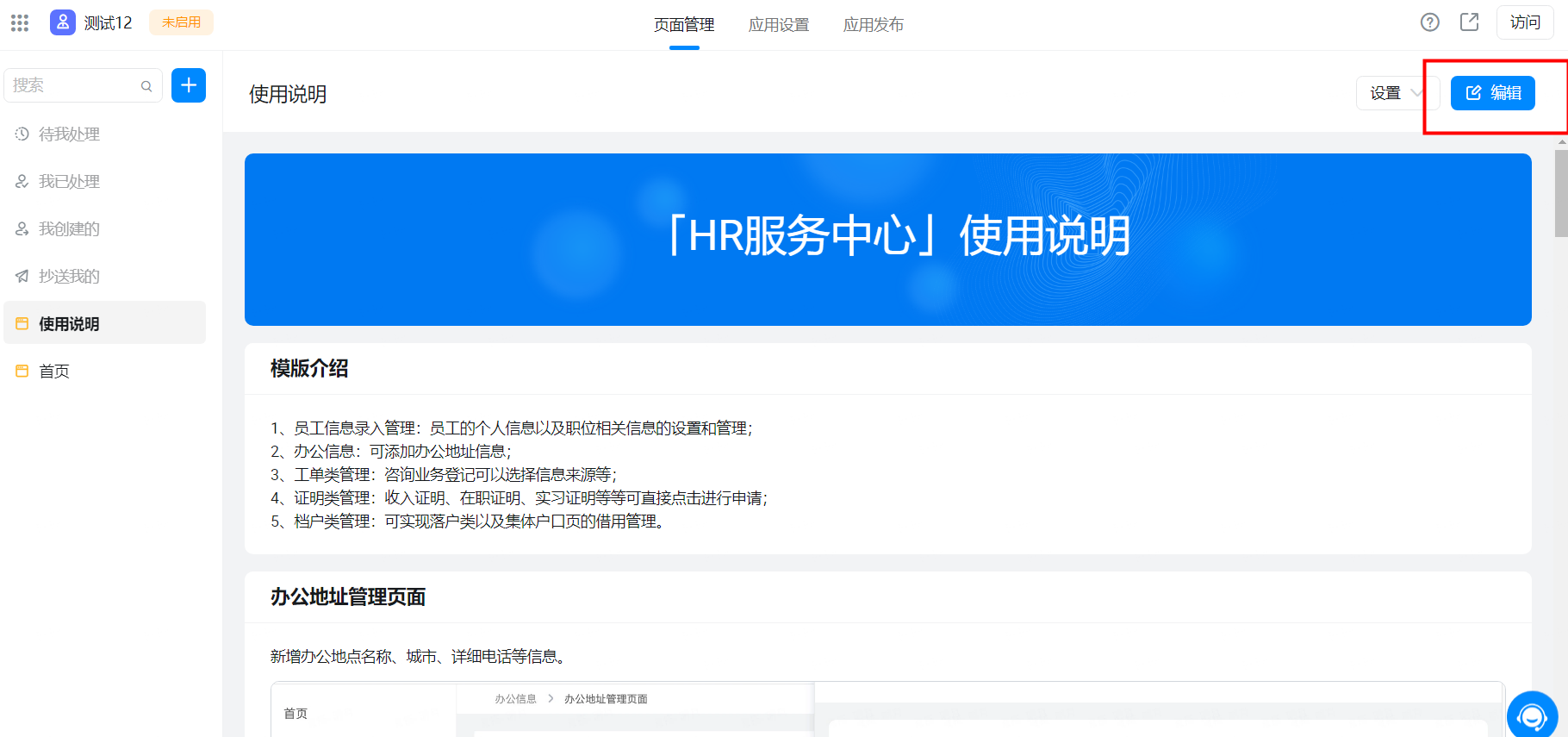This screenshot has height=737, width=1568.
Task: Click 办公信息 breadcrumb in embedded screenshot
Action: click(x=515, y=699)
